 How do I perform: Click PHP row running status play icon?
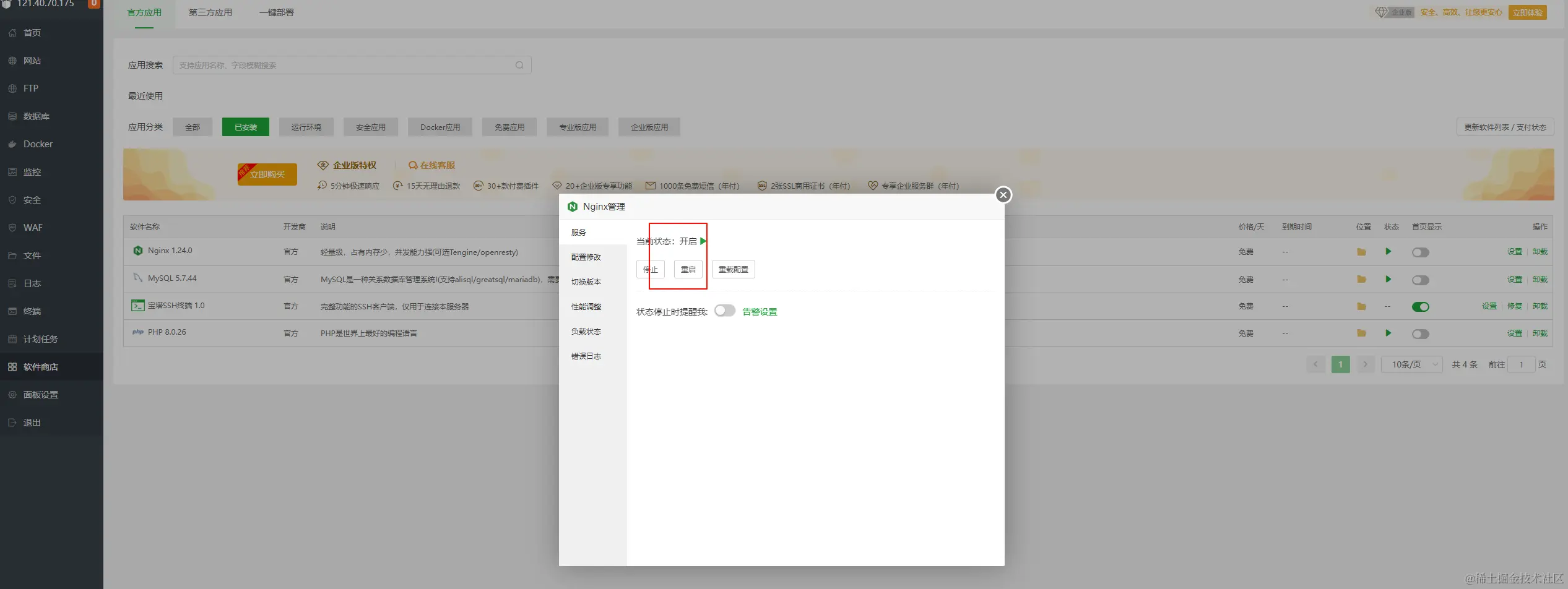click(x=1388, y=333)
